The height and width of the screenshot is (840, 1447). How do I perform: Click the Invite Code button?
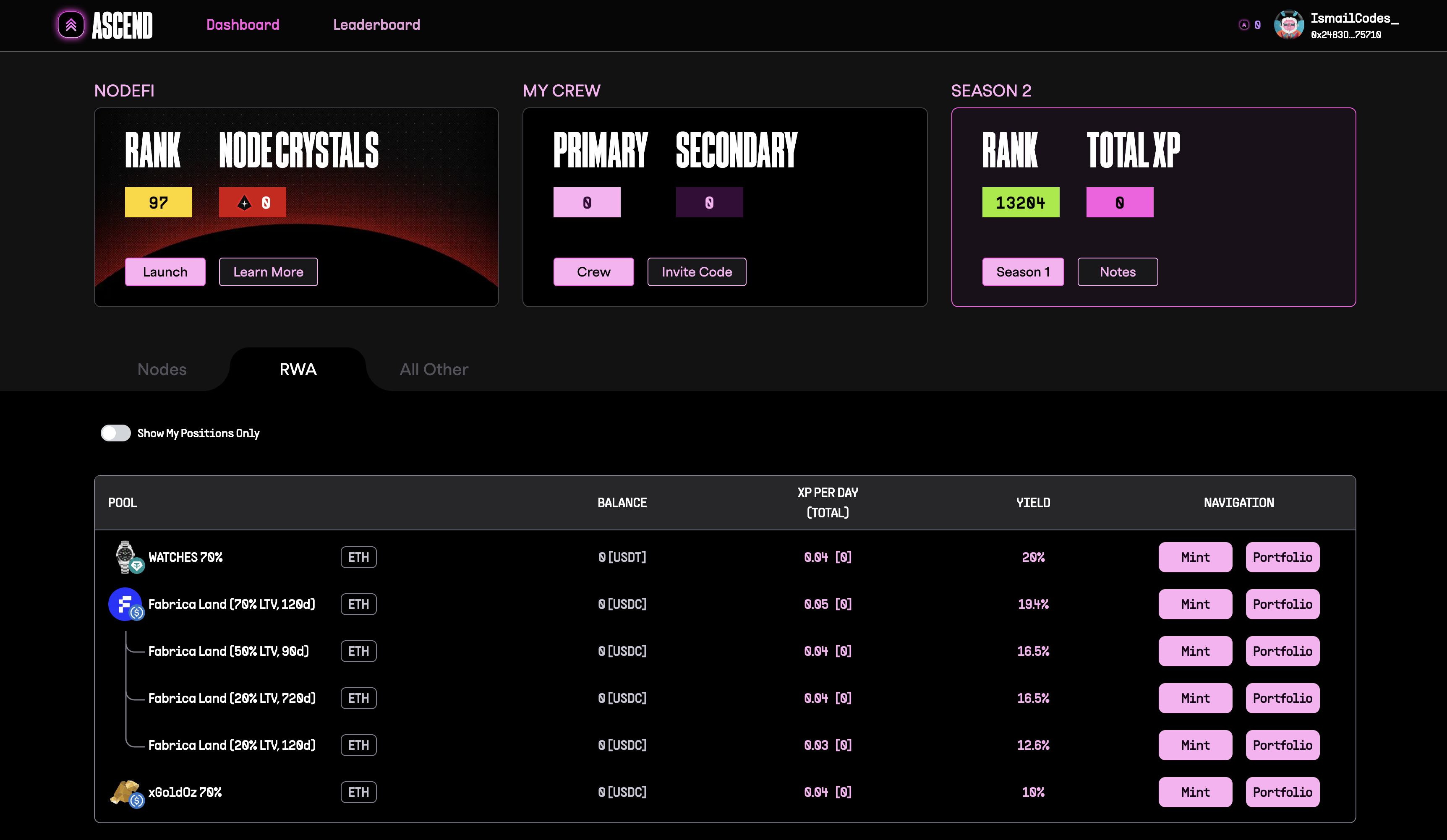(697, 271)
